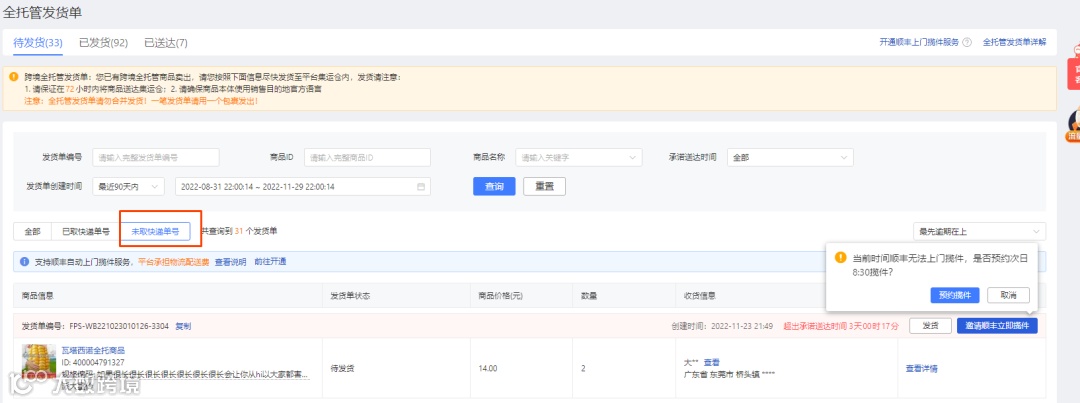Expand the 承诺送达时间 dropdown showing 全部

pos(790,157)
